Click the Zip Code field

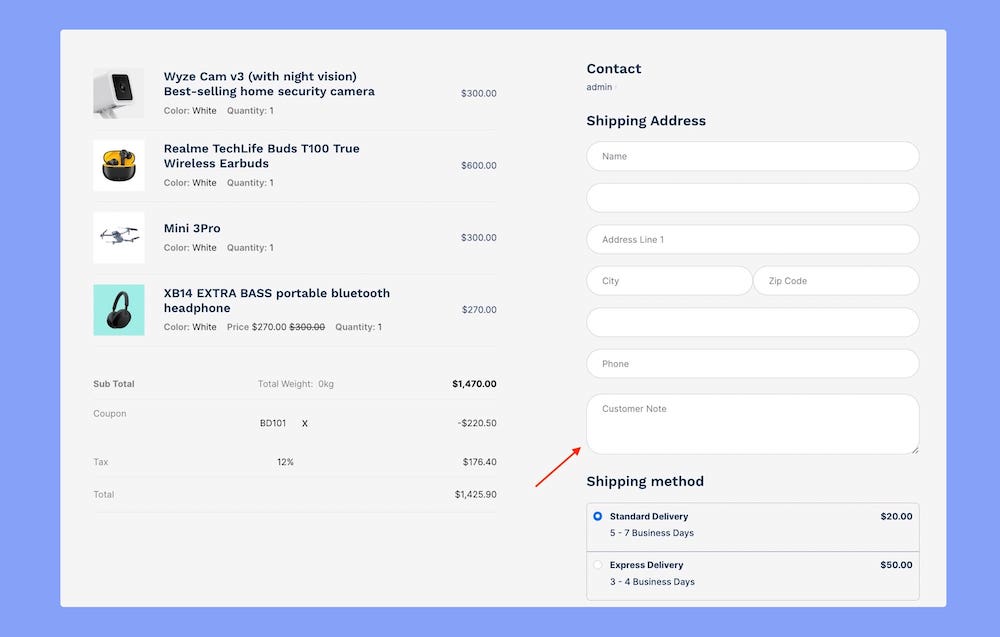835,281
